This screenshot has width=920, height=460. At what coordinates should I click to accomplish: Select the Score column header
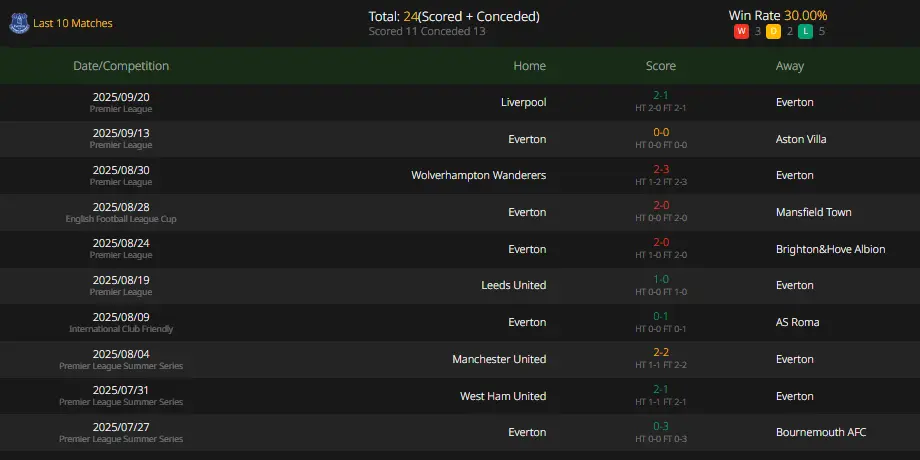661,66
